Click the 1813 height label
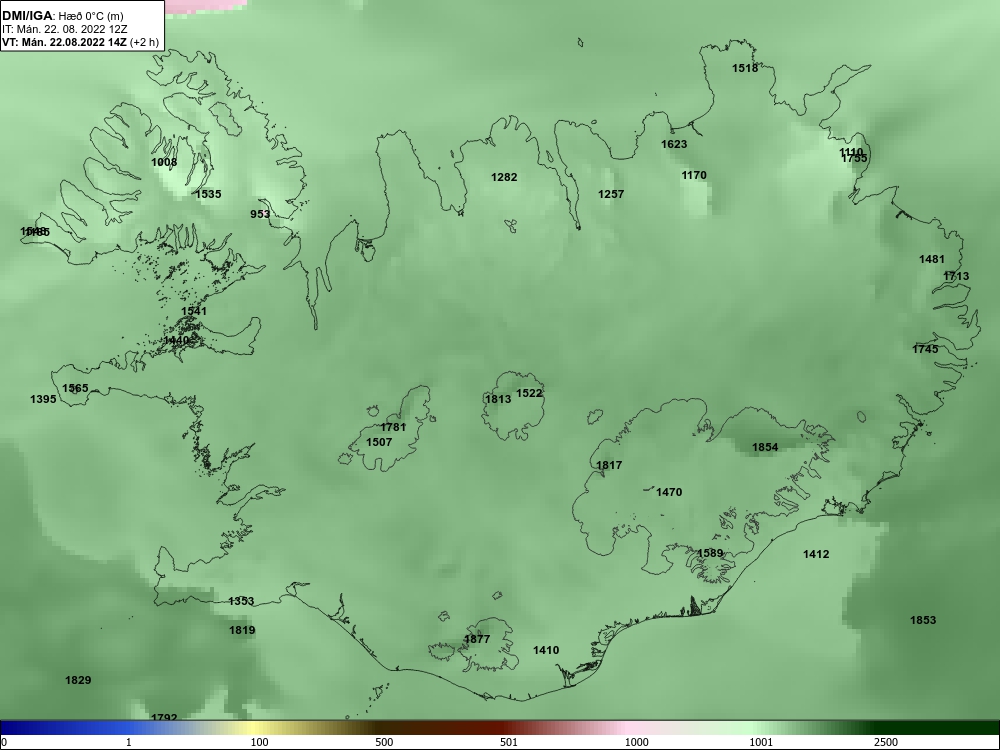Viewport: 1000px width, 750px height. 498,399
